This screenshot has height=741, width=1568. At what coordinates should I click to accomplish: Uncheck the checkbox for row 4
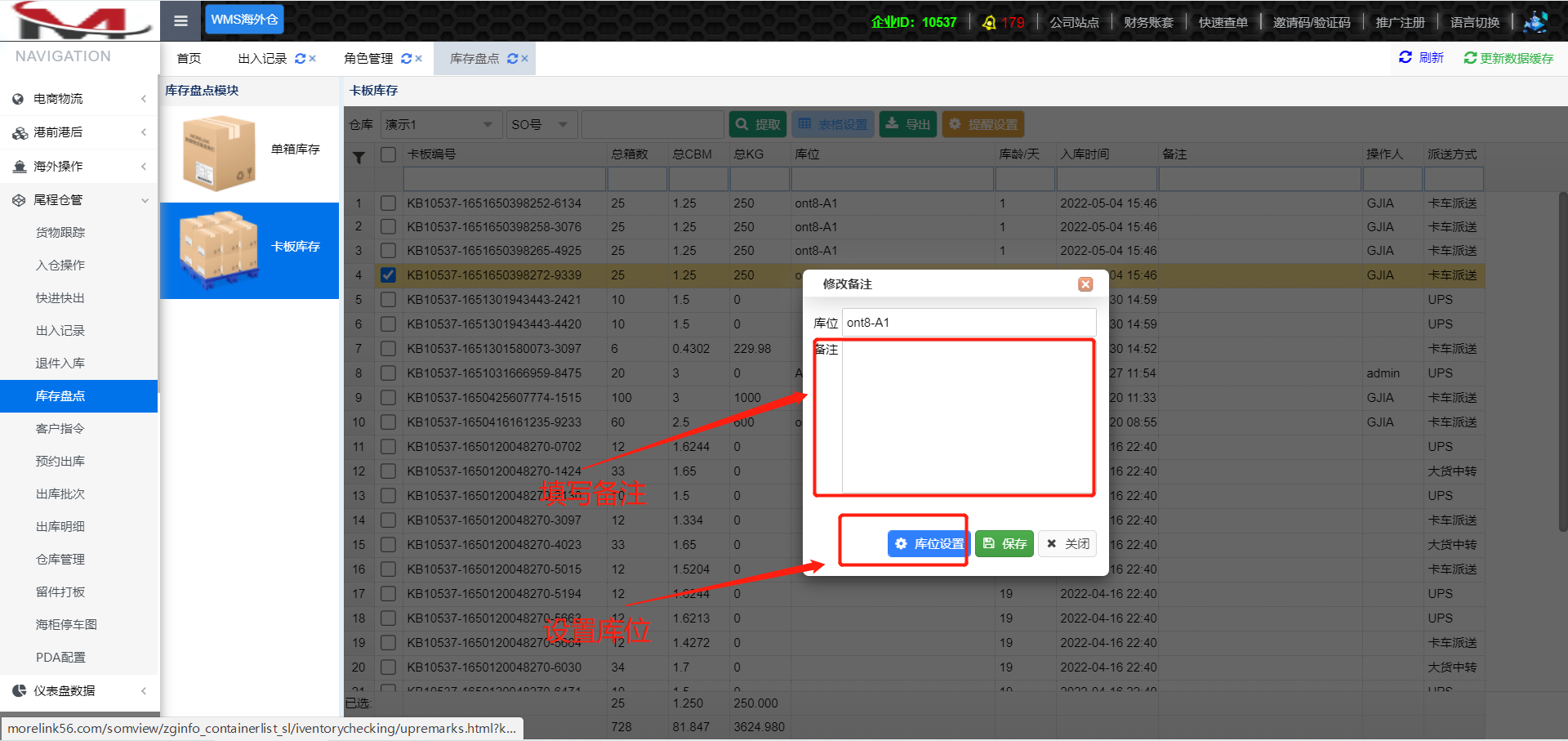[388, 275]
